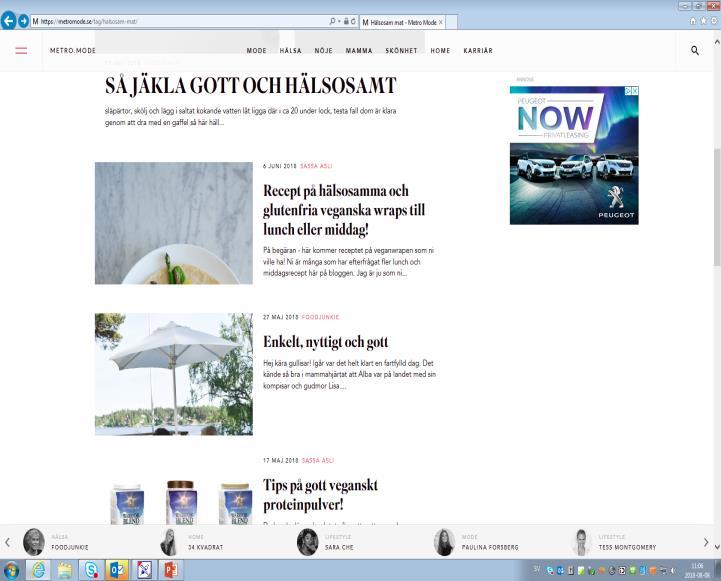Image resolution: width=721 pixels, height=581 pixels.
Task: Open the protein powder jars thumbnail
Action: 181,501
